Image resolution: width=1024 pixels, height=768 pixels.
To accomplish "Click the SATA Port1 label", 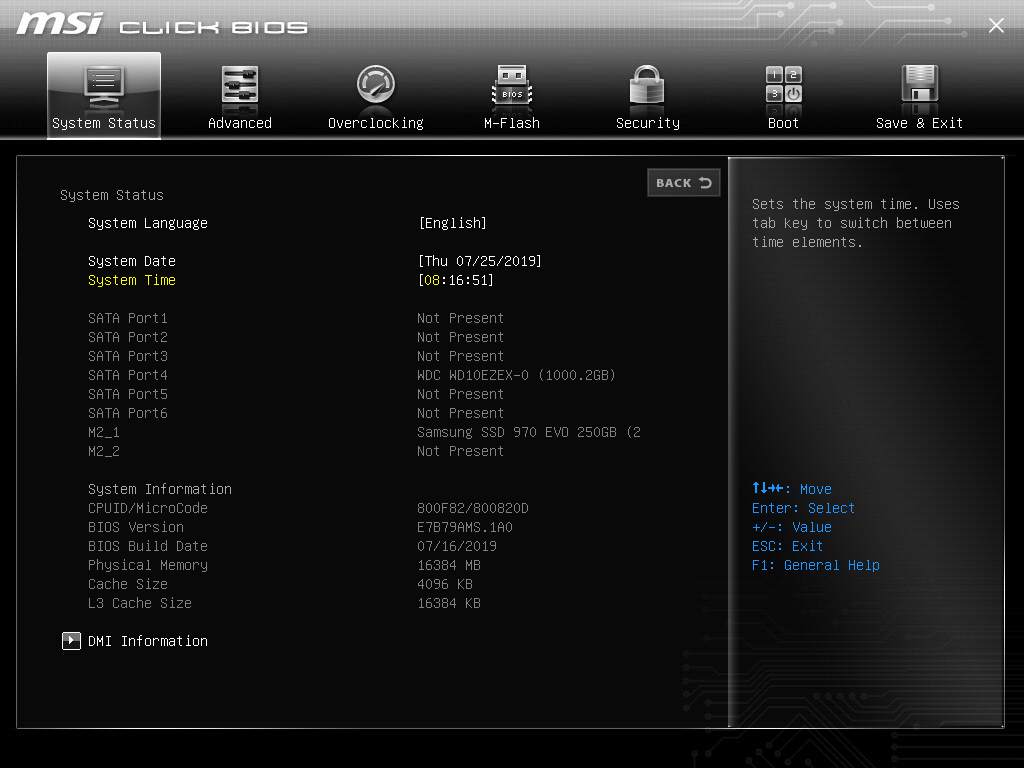I will pyautogui.click(x=128, y=318).
